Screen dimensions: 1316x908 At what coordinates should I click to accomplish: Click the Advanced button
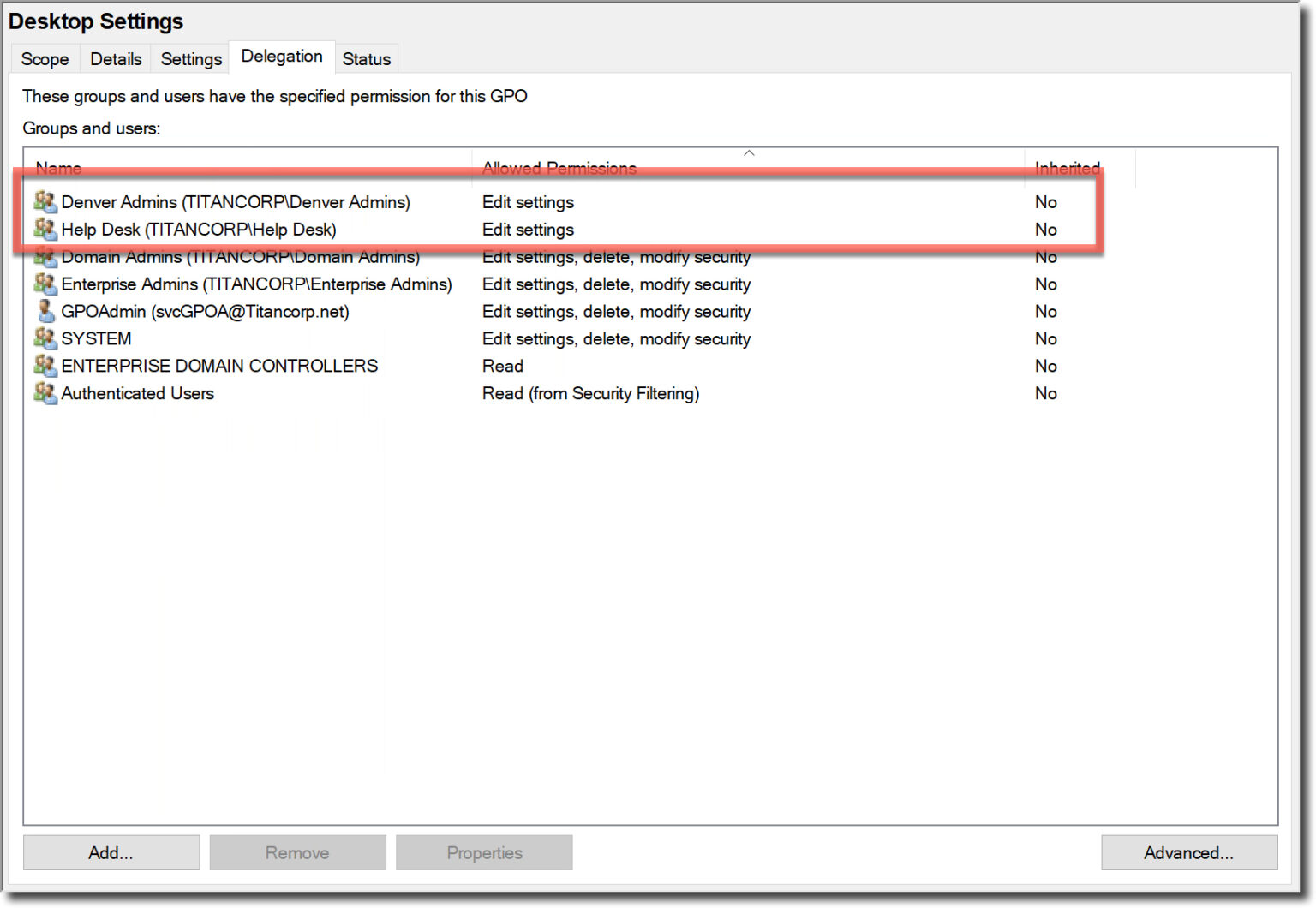[1189, 852]
